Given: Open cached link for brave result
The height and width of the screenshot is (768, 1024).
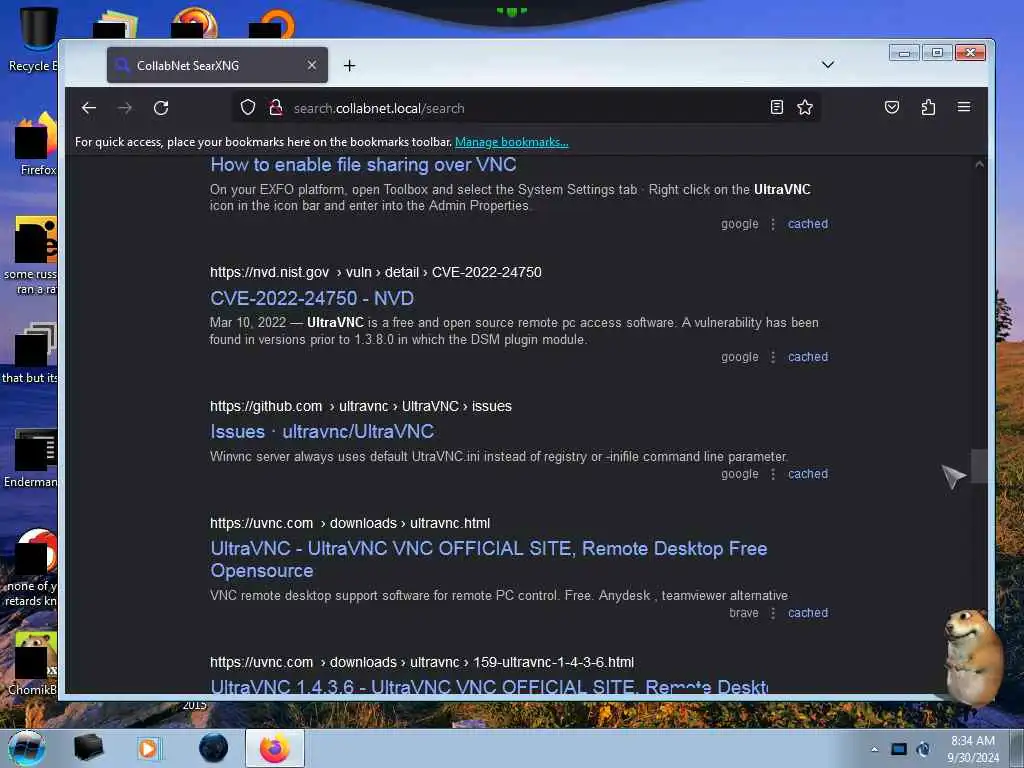Looking at the screenshot, I should (x=808, y=613).
